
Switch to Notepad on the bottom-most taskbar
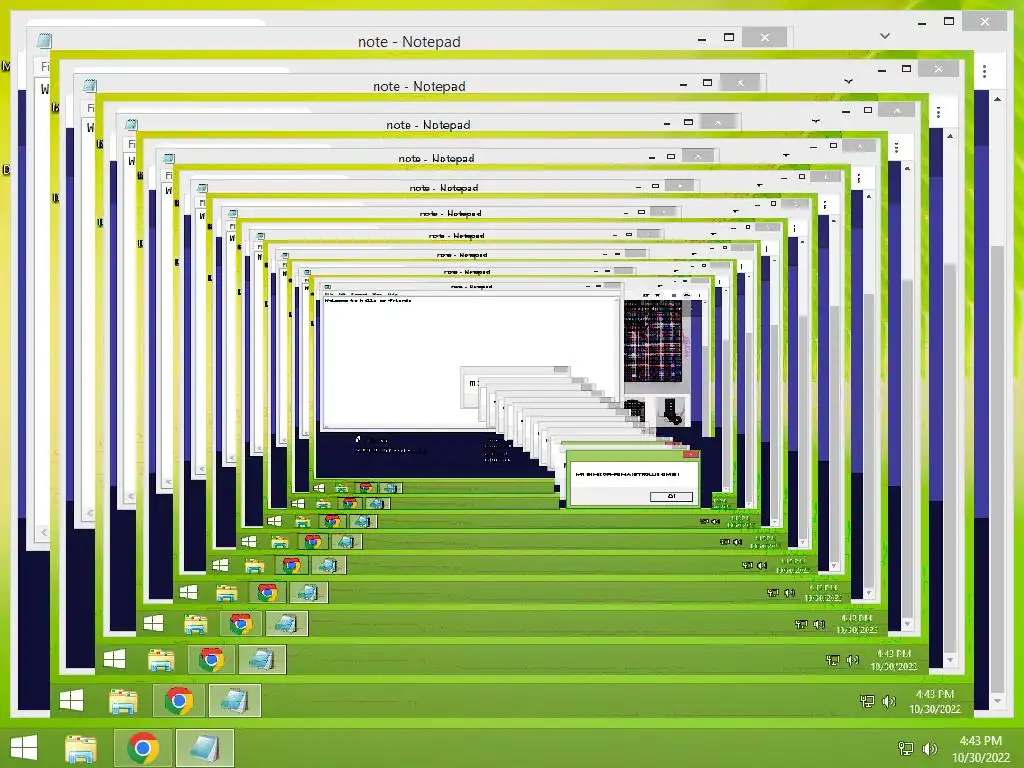coord(204,748)
